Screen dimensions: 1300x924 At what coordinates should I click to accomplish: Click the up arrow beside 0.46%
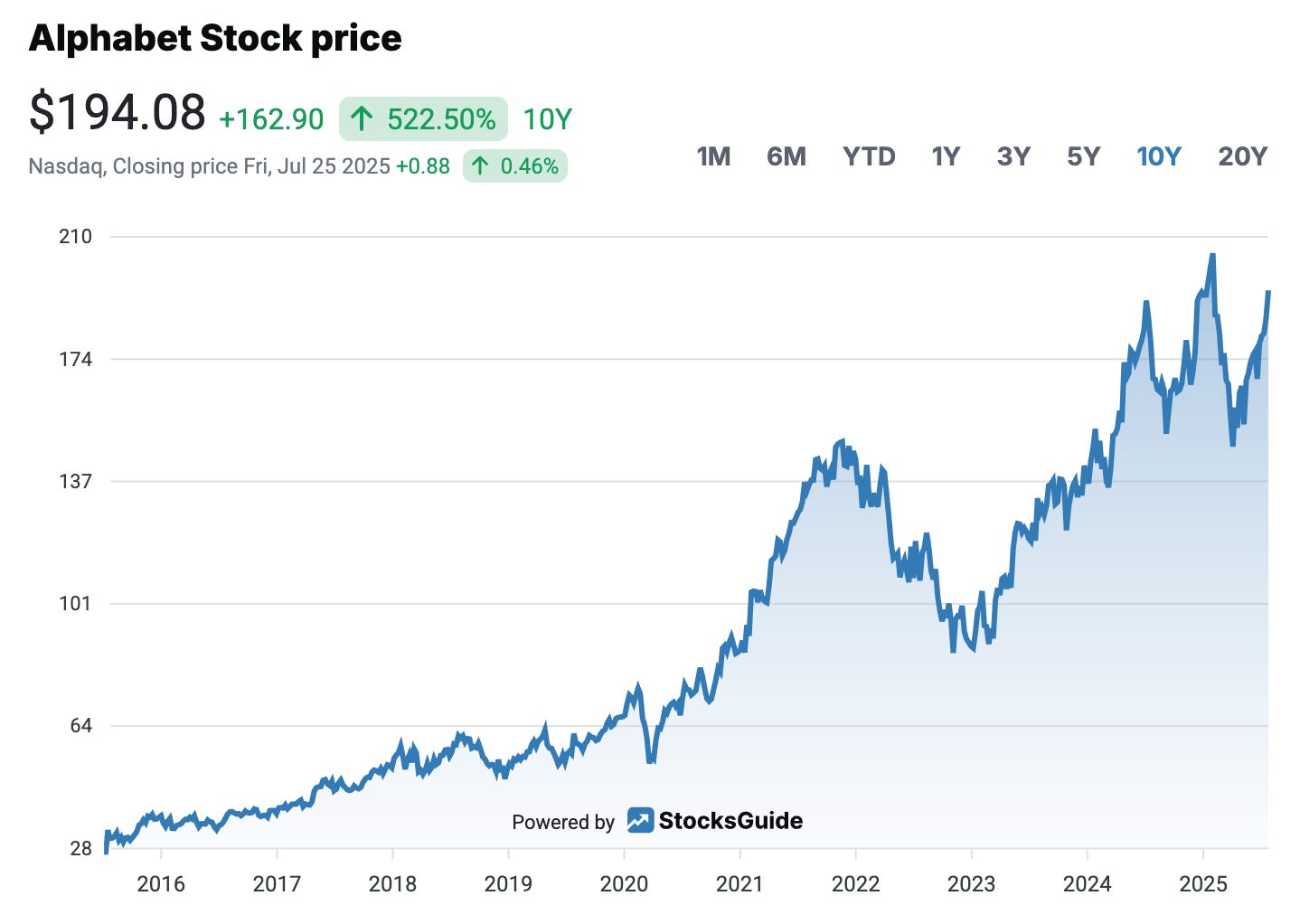[x=480, y=166]
